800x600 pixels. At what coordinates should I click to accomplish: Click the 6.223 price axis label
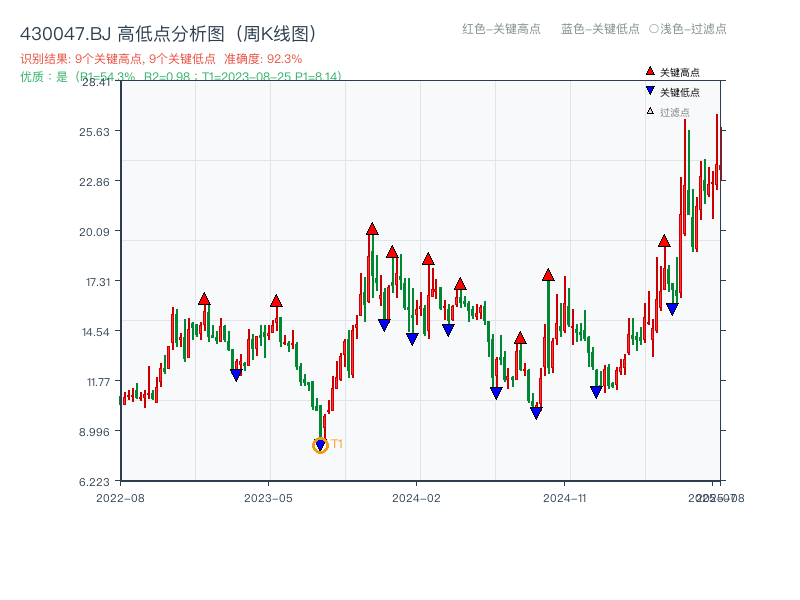point(94,482)
